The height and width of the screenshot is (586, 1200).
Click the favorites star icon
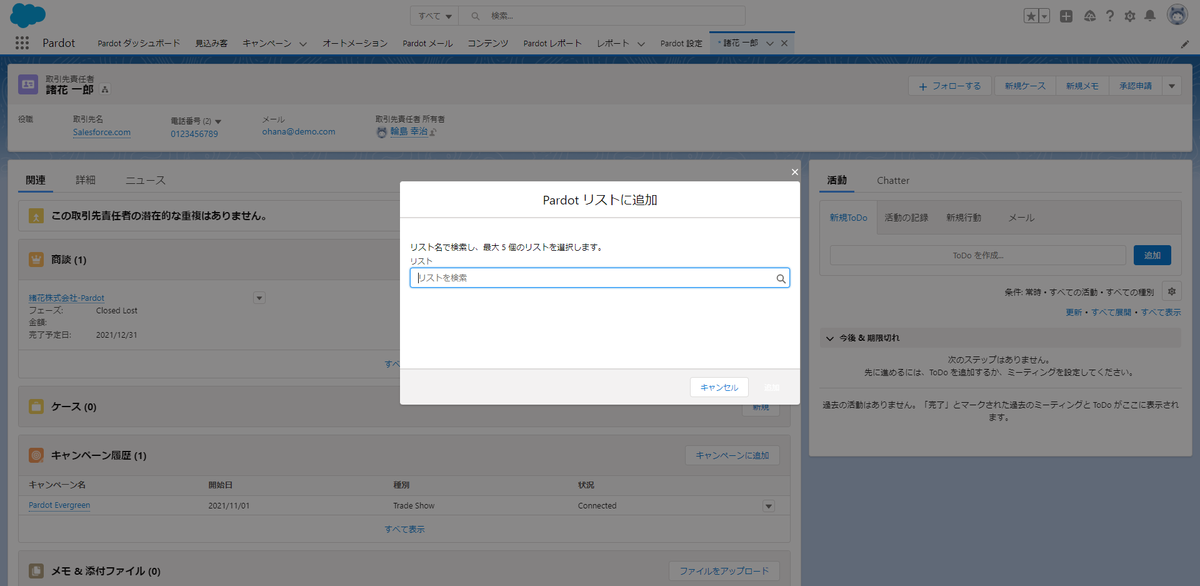click(x=1031, y=16)
